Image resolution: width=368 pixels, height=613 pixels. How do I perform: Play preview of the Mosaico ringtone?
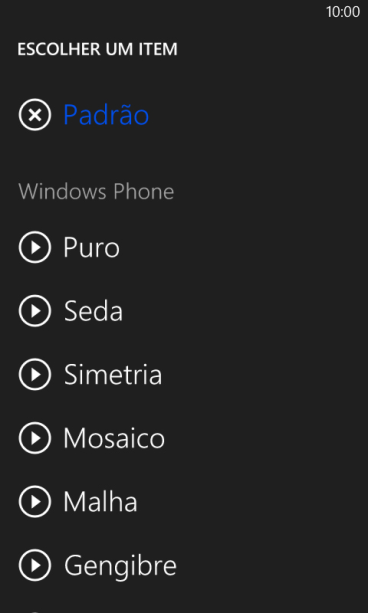(x=35, y=438)
